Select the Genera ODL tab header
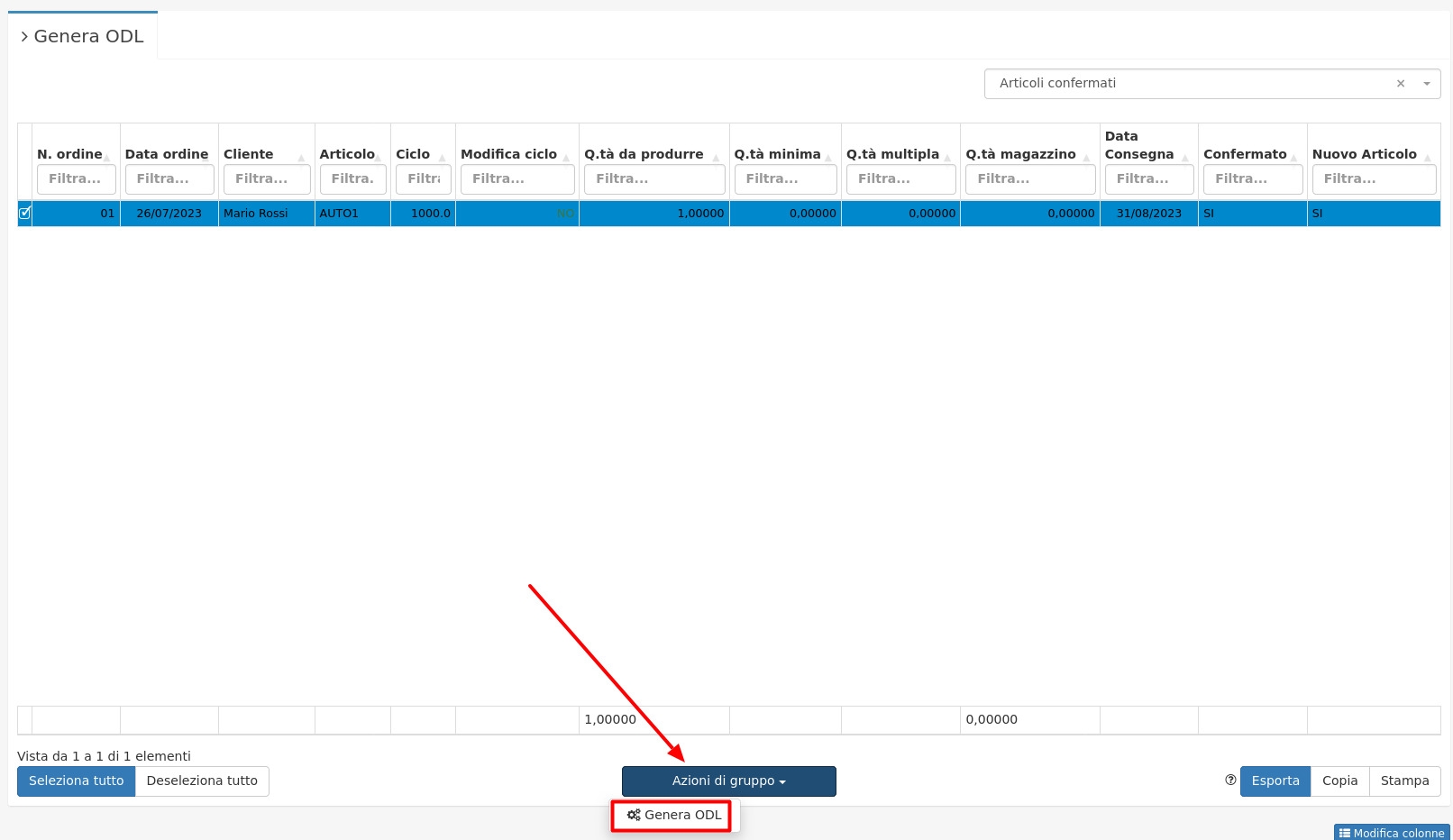This screenshot has height=840, width=1453. pyautogui.click(x=87, y=37)
